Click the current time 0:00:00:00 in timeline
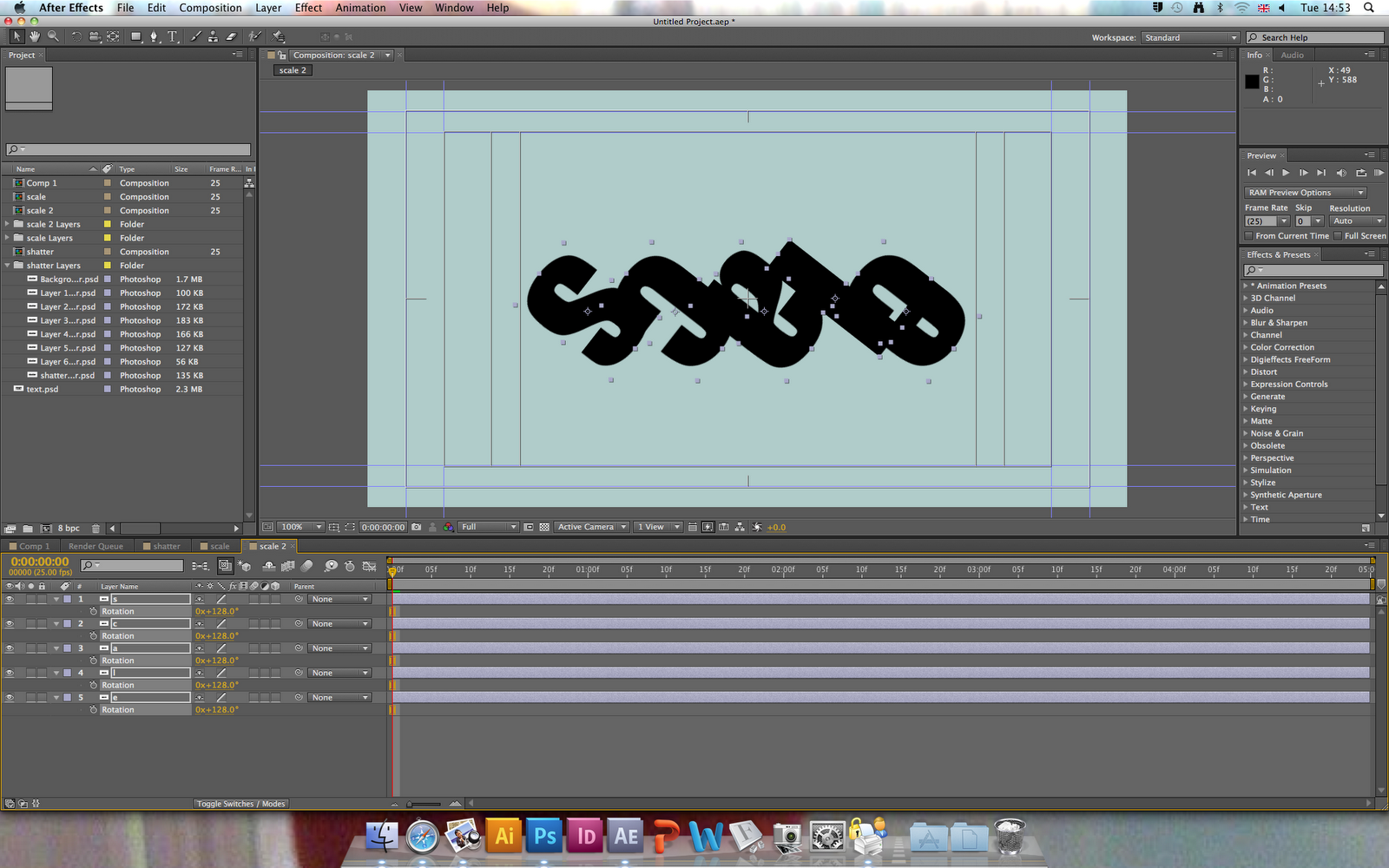Viewport: 1389px width, 868px height. pyautogui.click(x=40, y=562)
